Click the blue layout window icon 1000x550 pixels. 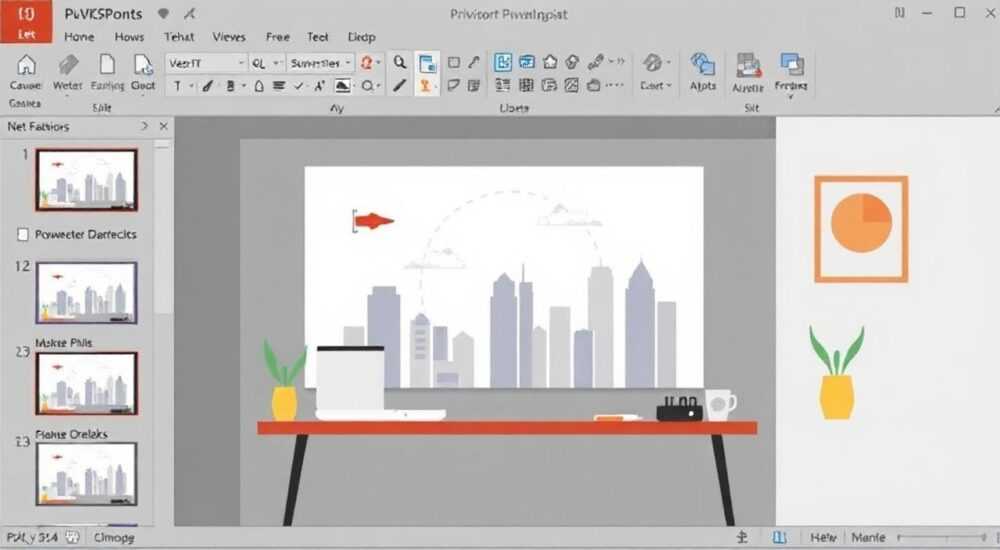click(x=427, y=63)
